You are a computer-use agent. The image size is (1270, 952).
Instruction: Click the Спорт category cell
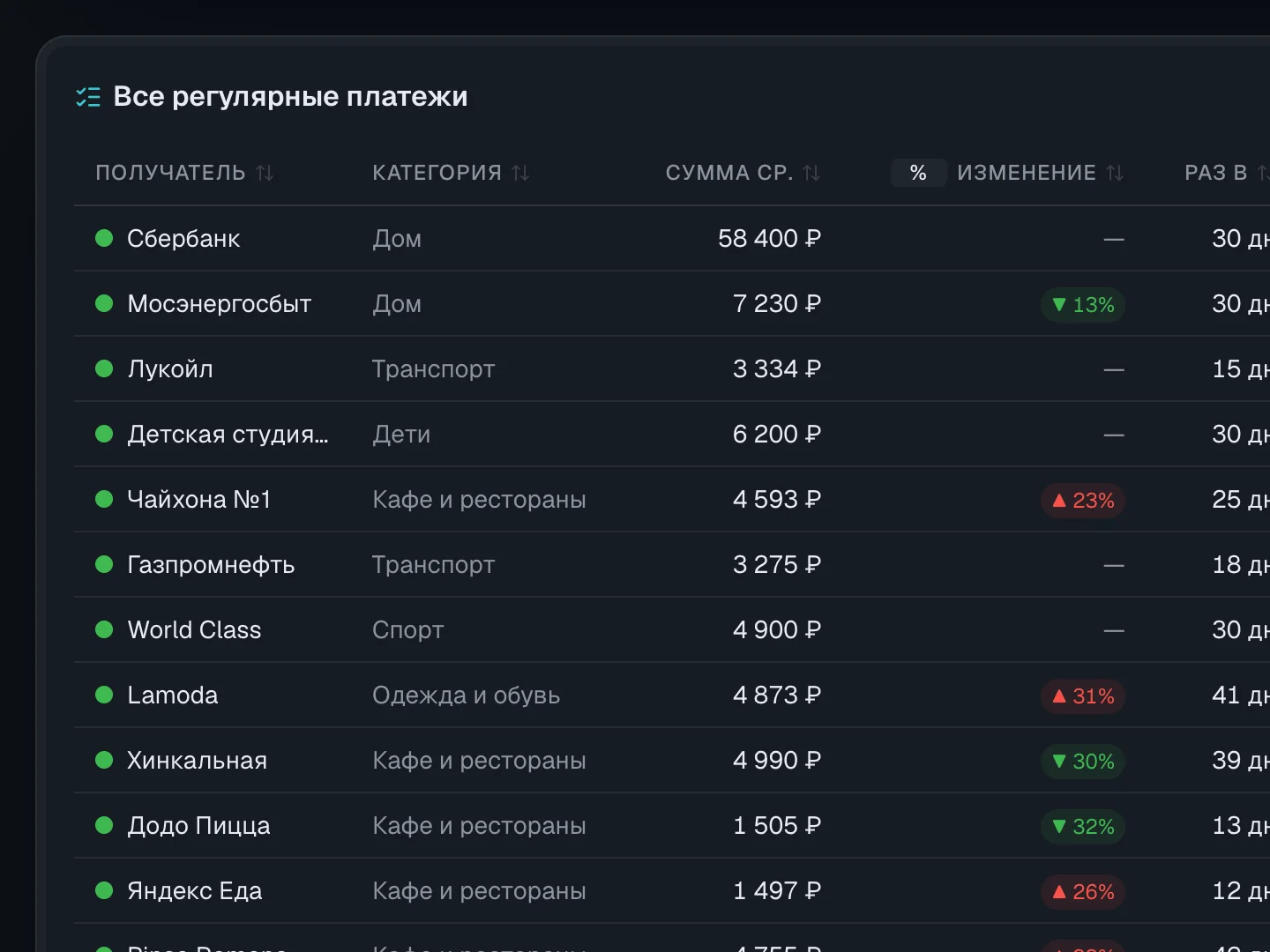pyautogui.click(x=407, y=630)
